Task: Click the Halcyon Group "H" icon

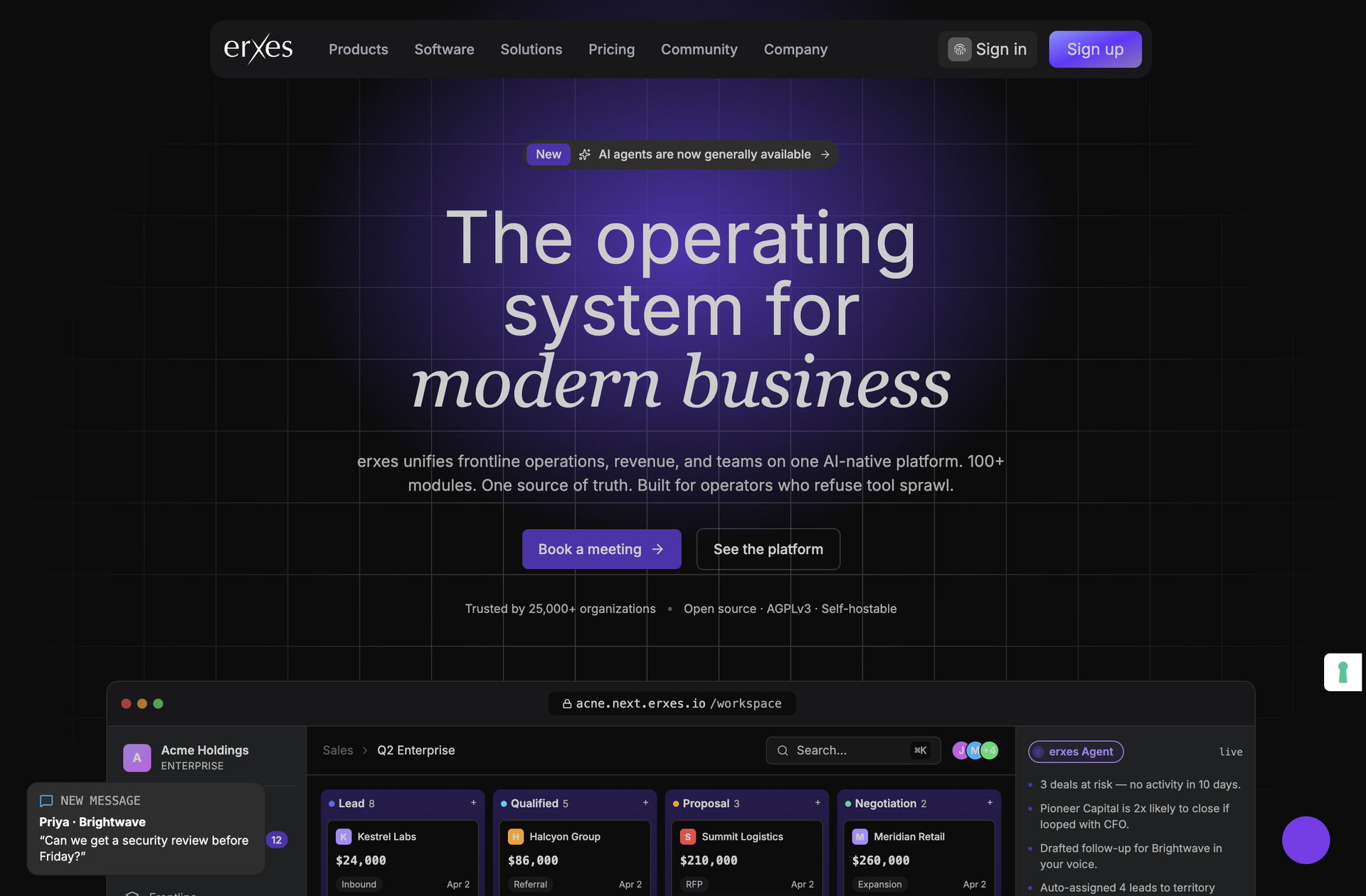Action: click(516, 837)
